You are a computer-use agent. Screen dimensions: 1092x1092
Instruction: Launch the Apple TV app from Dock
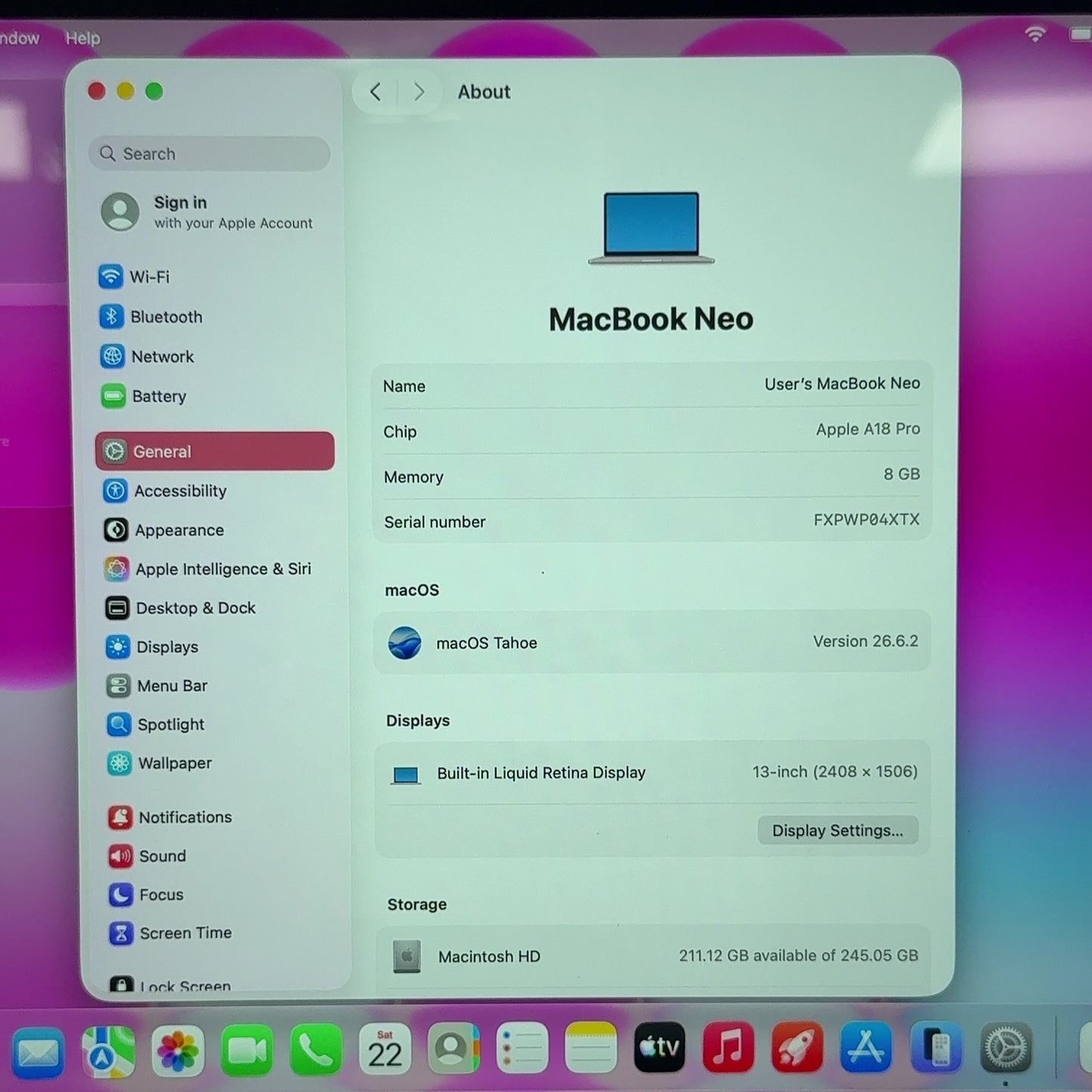660,1047
